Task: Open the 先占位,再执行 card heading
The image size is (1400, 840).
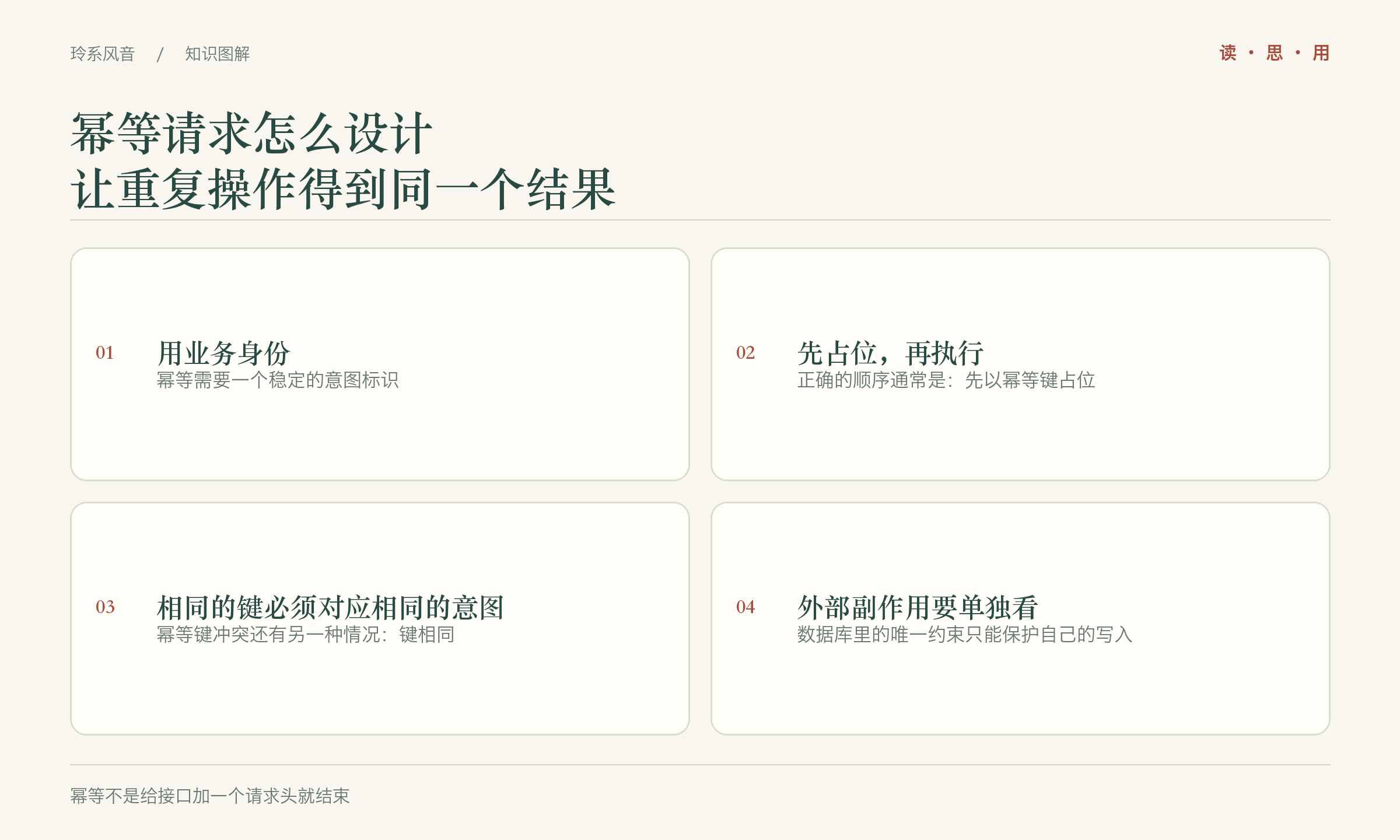Action: 891,353
